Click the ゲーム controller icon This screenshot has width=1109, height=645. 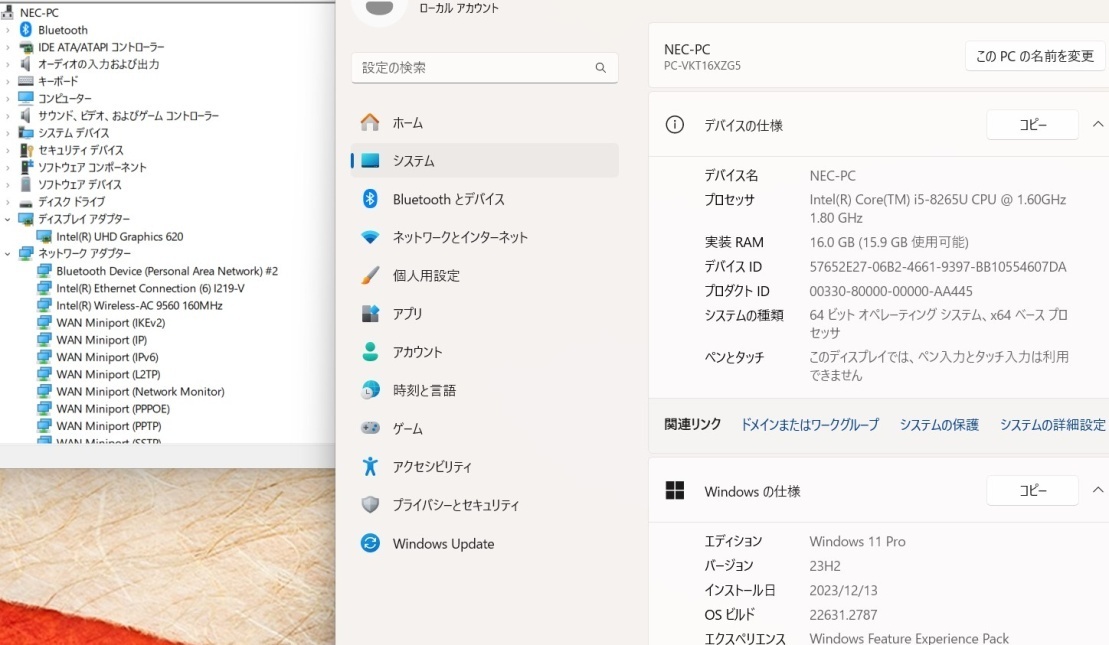370,428
